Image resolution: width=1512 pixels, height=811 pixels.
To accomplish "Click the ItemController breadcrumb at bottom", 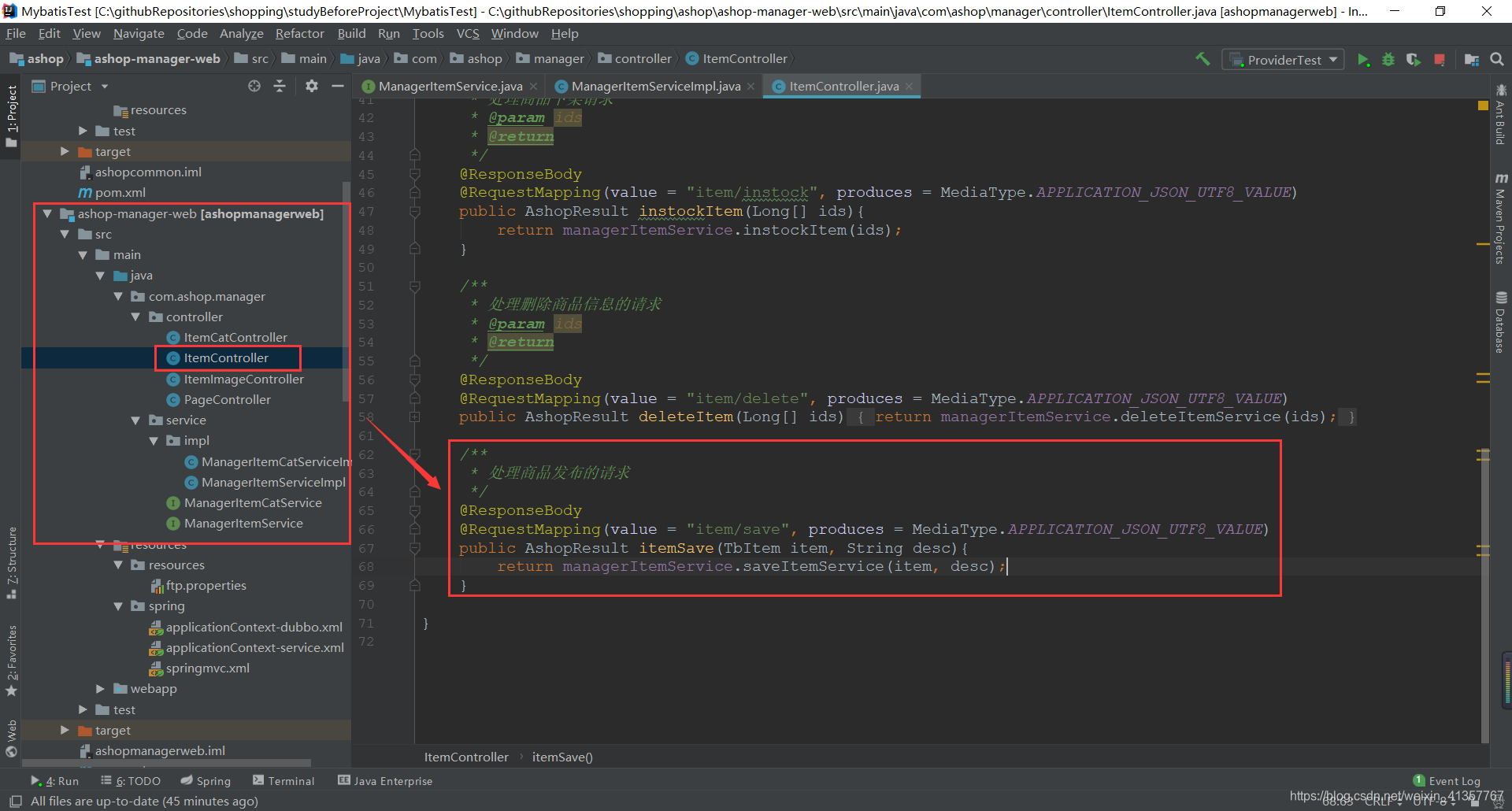I will [x=466, y=757].
